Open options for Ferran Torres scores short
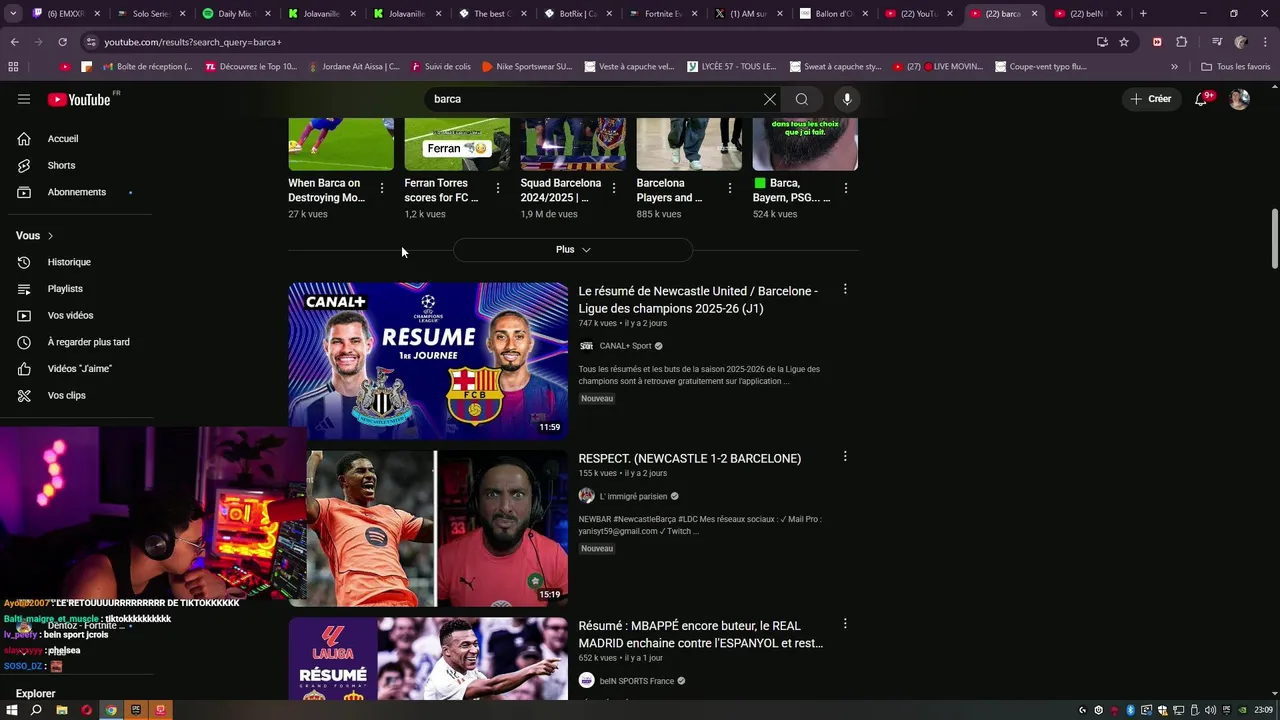 coord(497,188)
